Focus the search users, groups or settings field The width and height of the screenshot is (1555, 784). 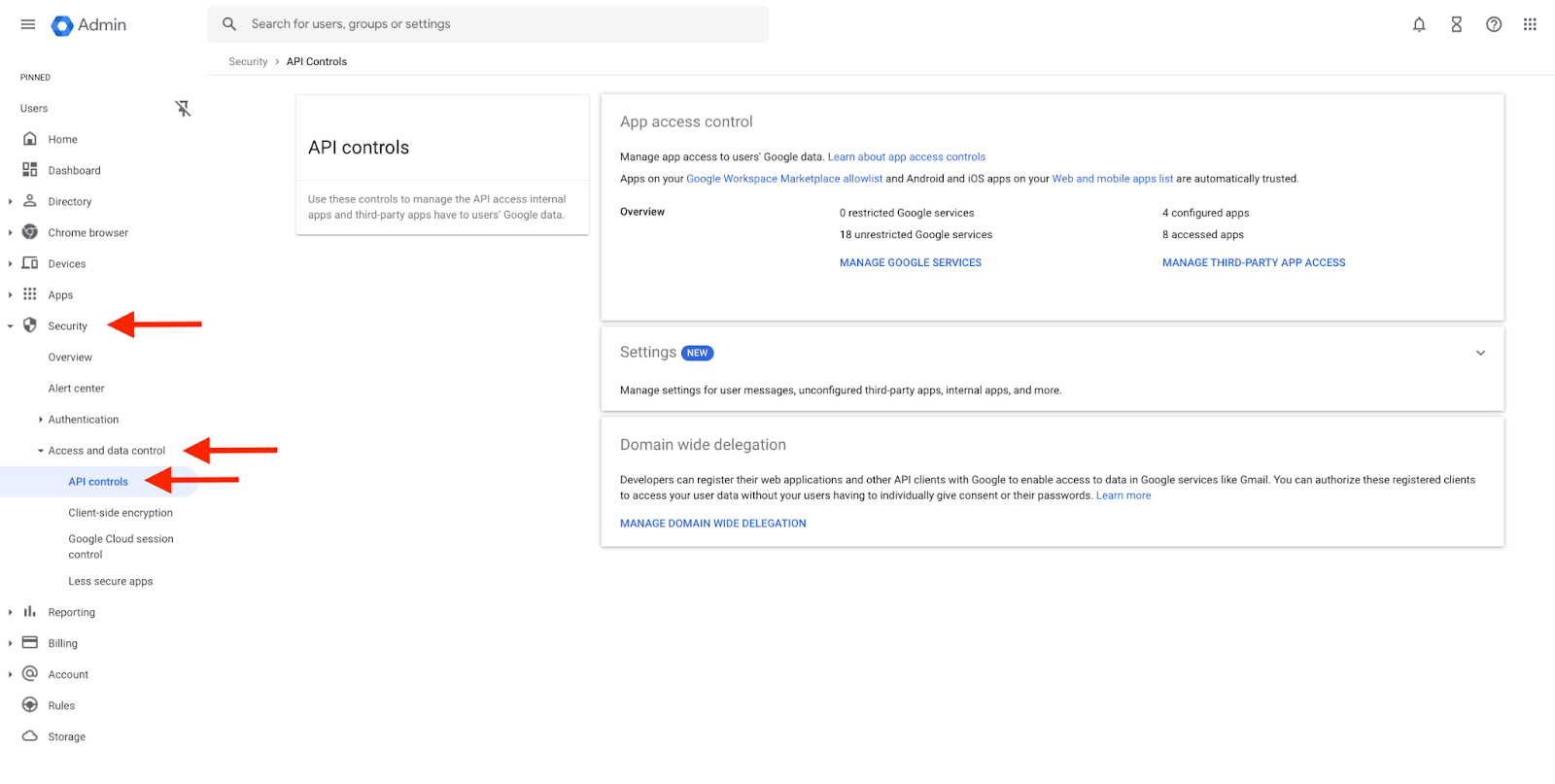488,24
